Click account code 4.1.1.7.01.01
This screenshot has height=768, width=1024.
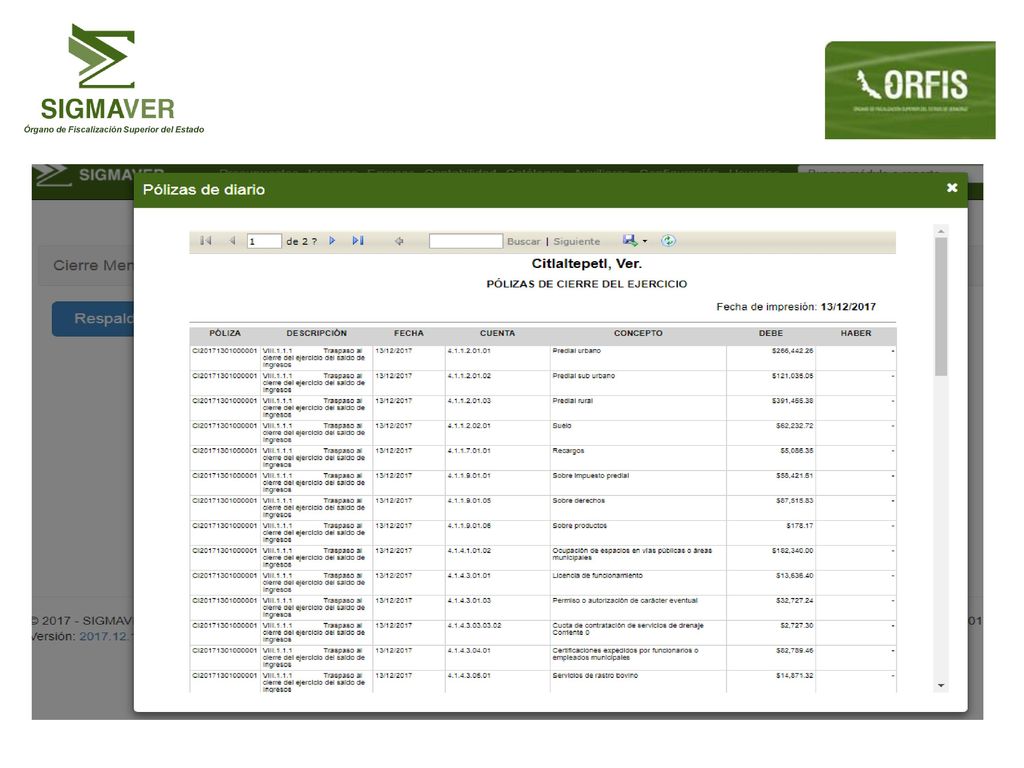click(469, 451)
